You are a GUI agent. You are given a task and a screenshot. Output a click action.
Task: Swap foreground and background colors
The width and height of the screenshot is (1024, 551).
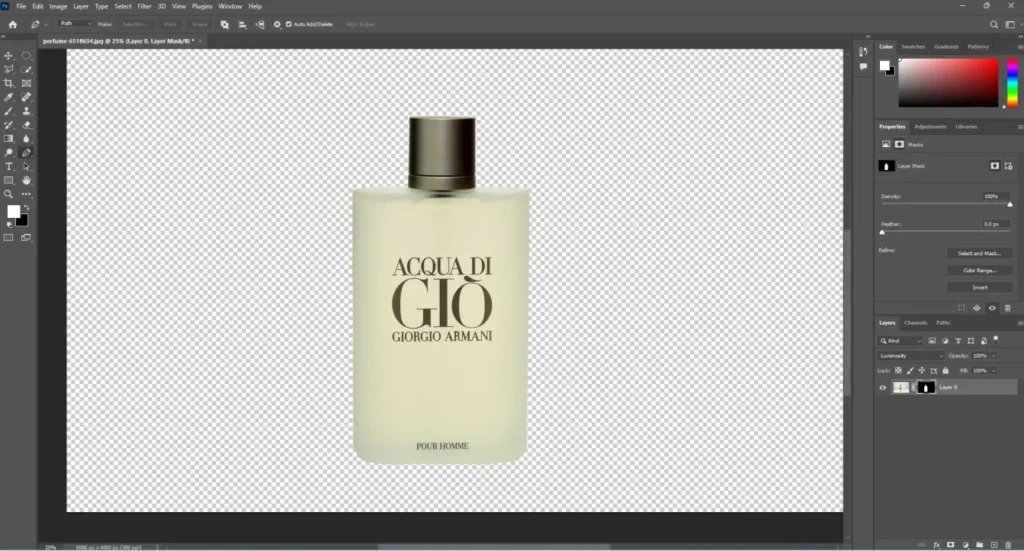point(27,208)
